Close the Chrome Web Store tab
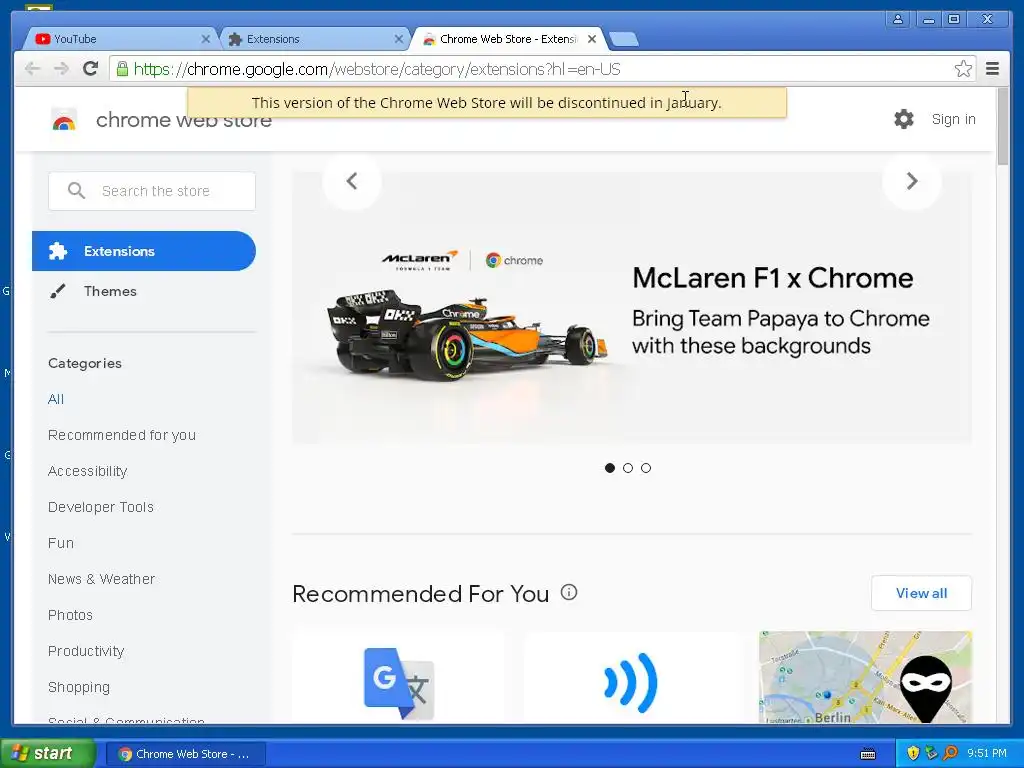This screenshot has width=1024, height=768. pos(592,39)
